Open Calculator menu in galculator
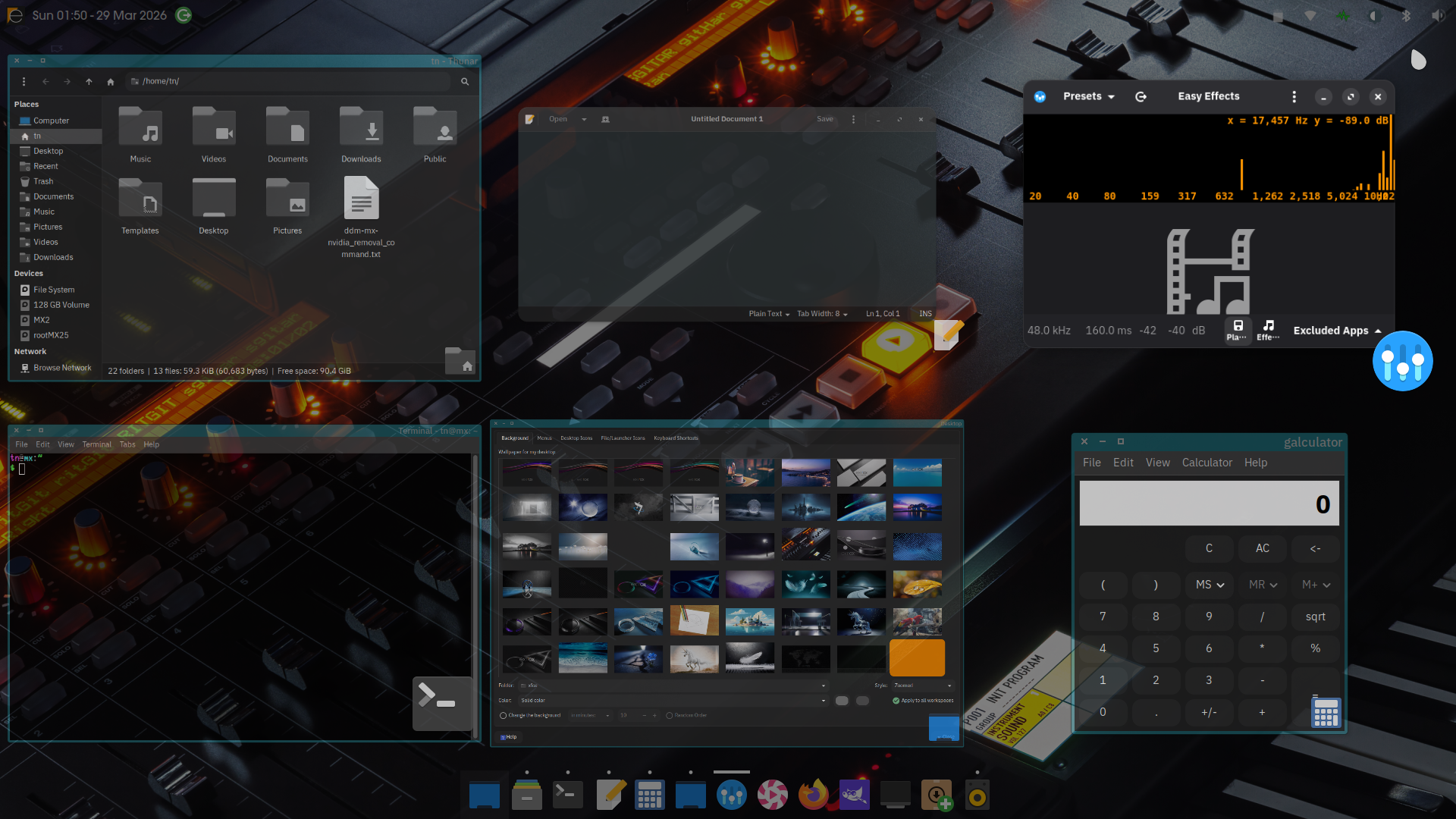This screenshot has height=819, width=1456. click(1207, 463)
